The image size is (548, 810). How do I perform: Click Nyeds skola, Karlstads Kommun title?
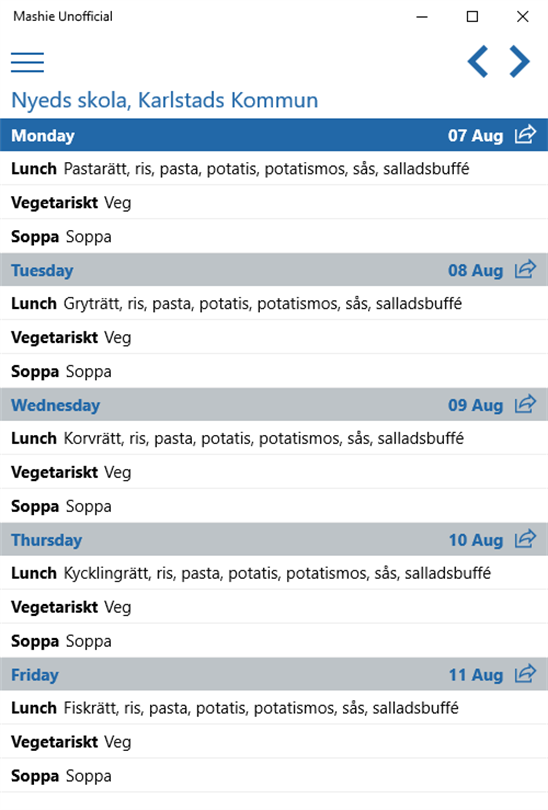[x=165, y=100]
